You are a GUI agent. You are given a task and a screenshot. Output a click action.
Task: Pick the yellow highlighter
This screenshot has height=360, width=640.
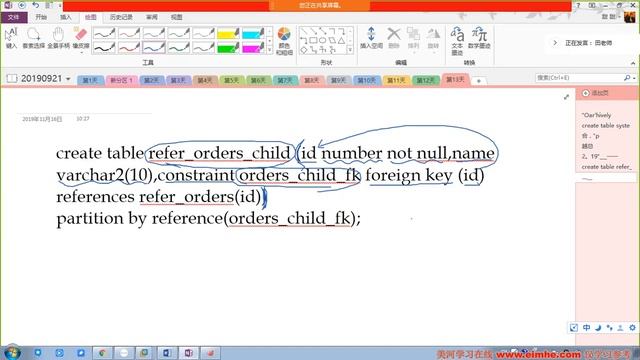tap(228, 33)
